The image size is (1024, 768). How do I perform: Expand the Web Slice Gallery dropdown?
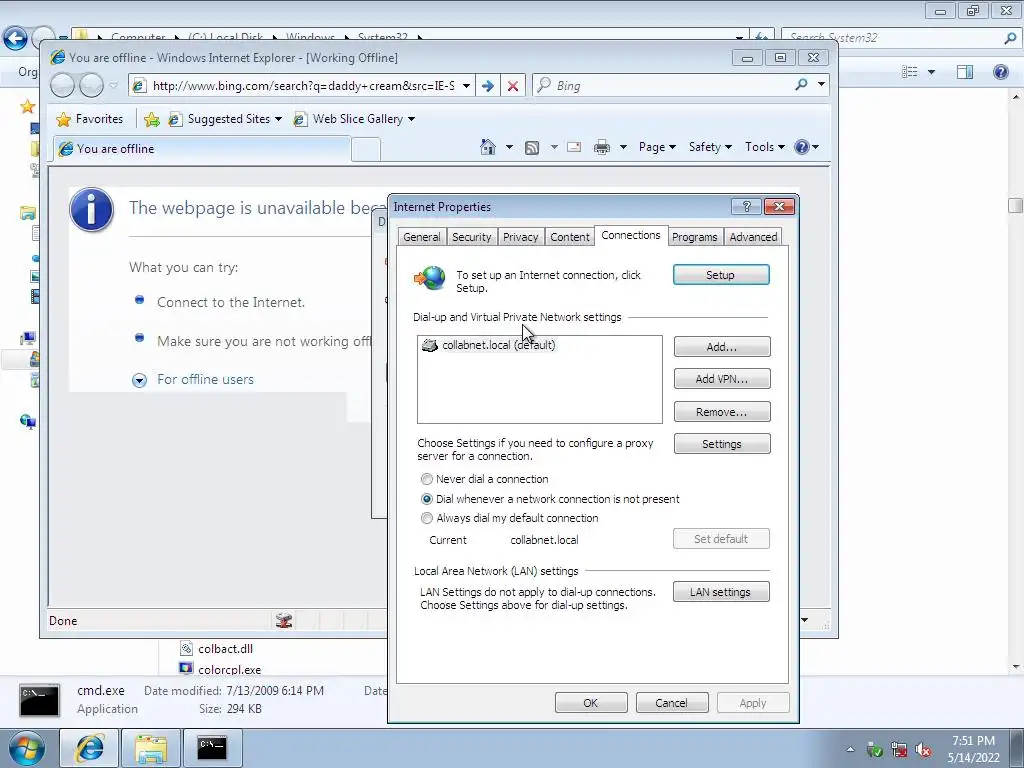pyautogui.click(x=411, y=119)
